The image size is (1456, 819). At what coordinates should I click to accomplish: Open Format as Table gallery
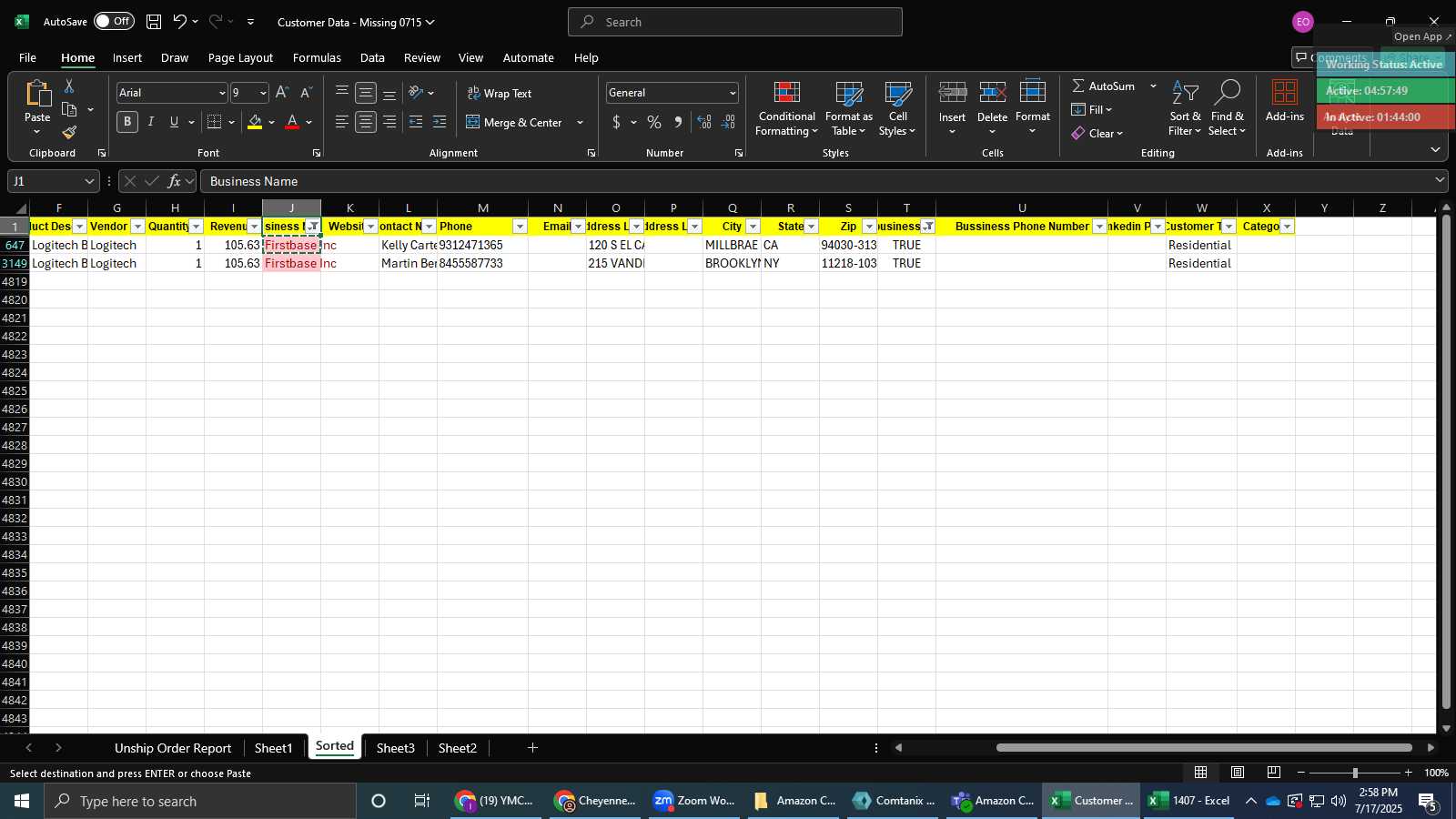pyautogui.click(x=849, y=109)
